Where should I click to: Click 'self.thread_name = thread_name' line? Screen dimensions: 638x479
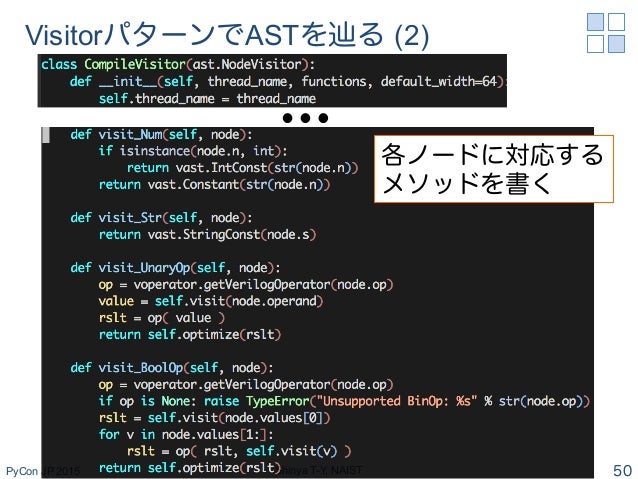click(x=208, y=98)
